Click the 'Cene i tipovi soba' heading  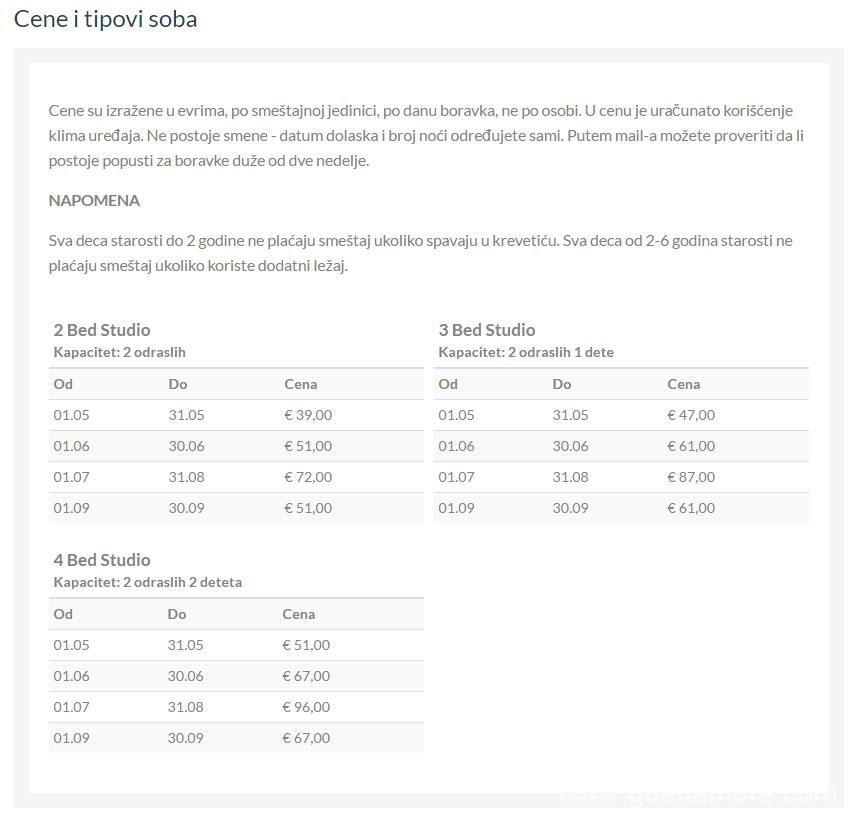pos(105,19)
